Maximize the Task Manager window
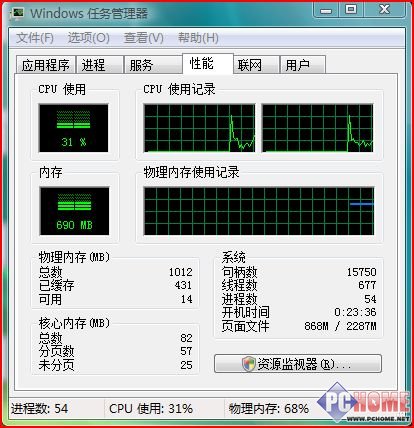 click(351, 9)
